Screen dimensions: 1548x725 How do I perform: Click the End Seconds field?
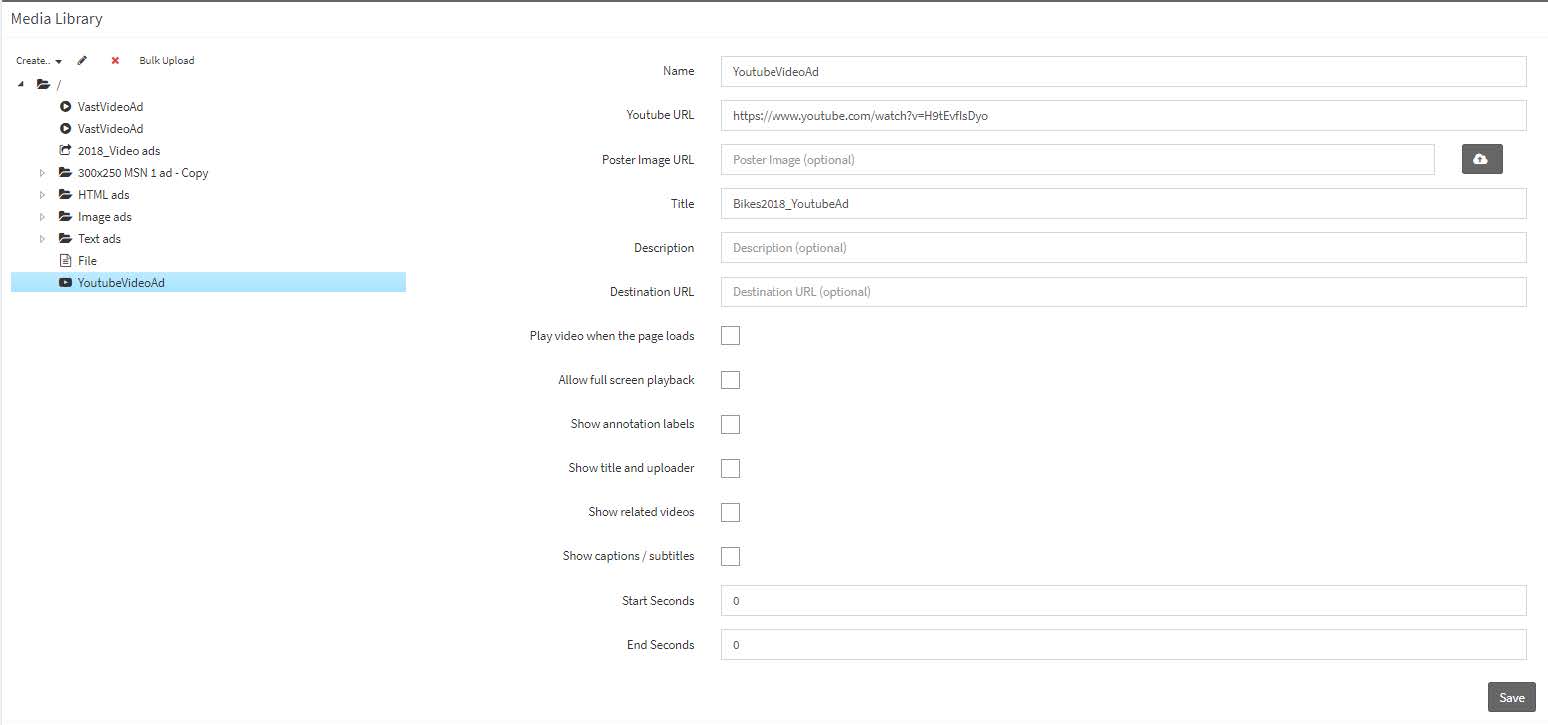click(1123, 645)
